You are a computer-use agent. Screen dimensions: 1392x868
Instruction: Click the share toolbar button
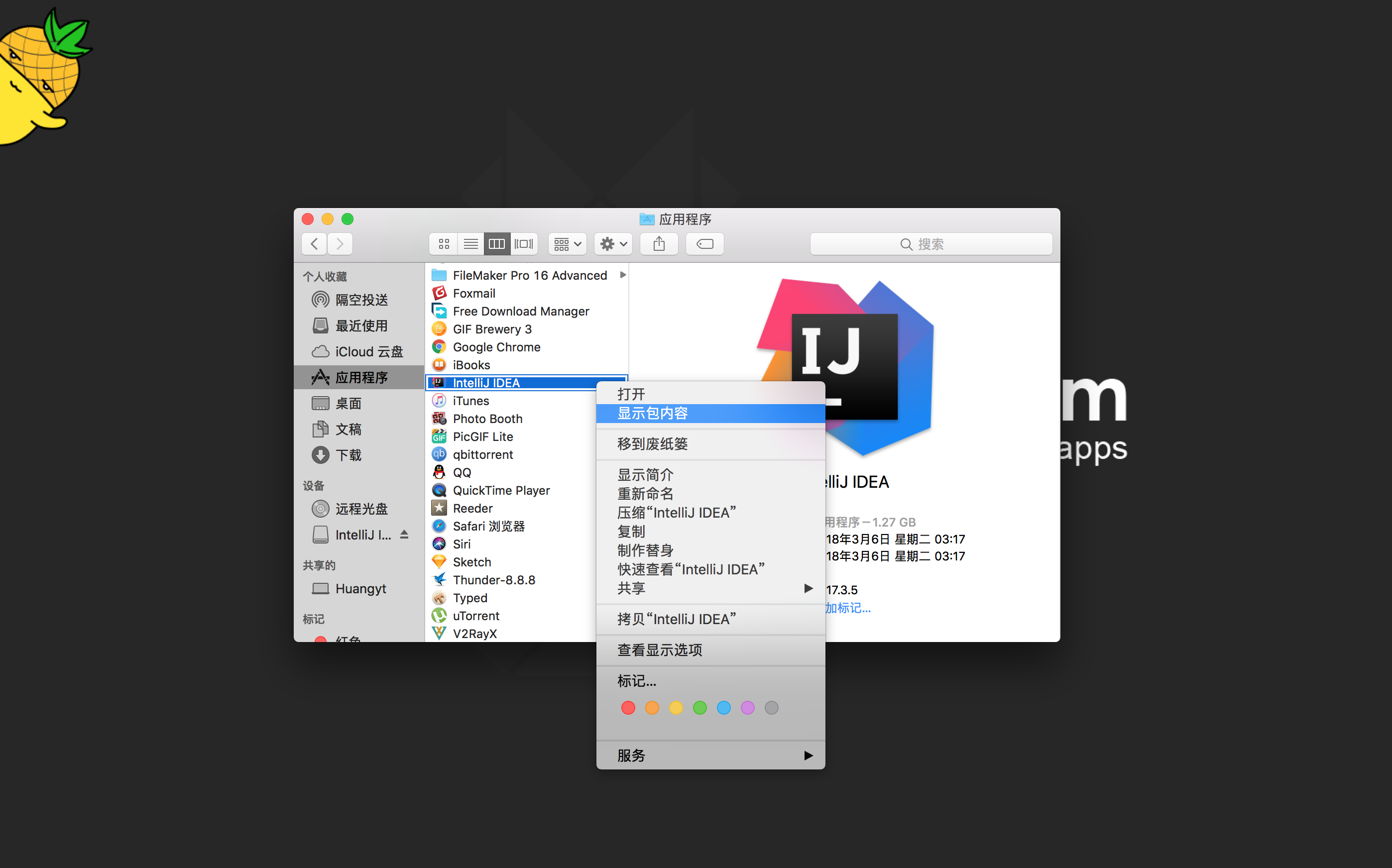[659, 244]
